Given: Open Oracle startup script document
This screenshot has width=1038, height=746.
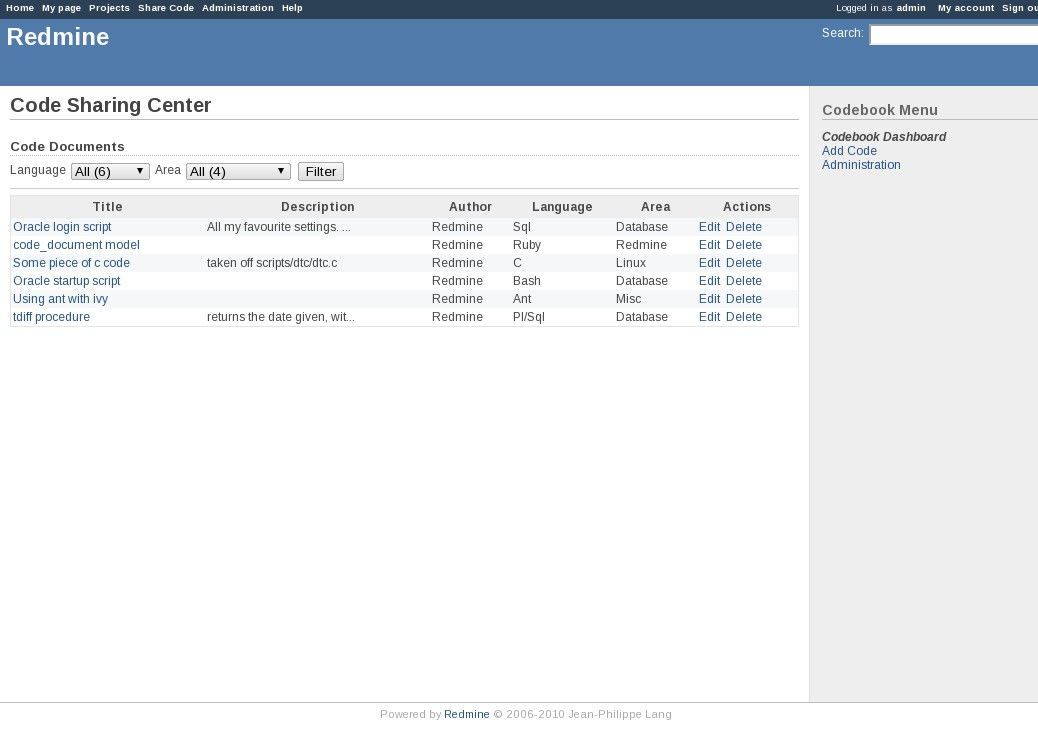Looking at the screenshot, I should pyautogui.click(x=67, y=281).
